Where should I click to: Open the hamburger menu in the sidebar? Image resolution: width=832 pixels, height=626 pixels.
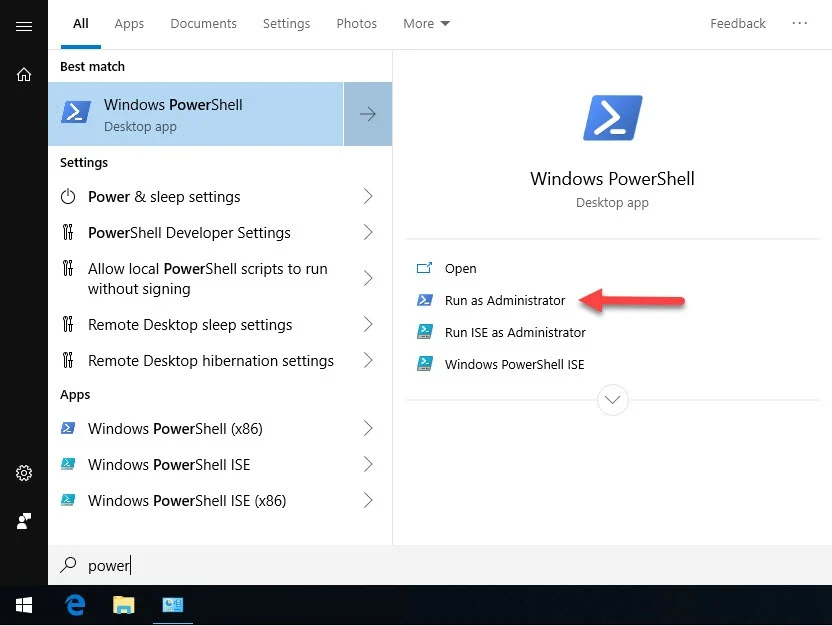24,27
